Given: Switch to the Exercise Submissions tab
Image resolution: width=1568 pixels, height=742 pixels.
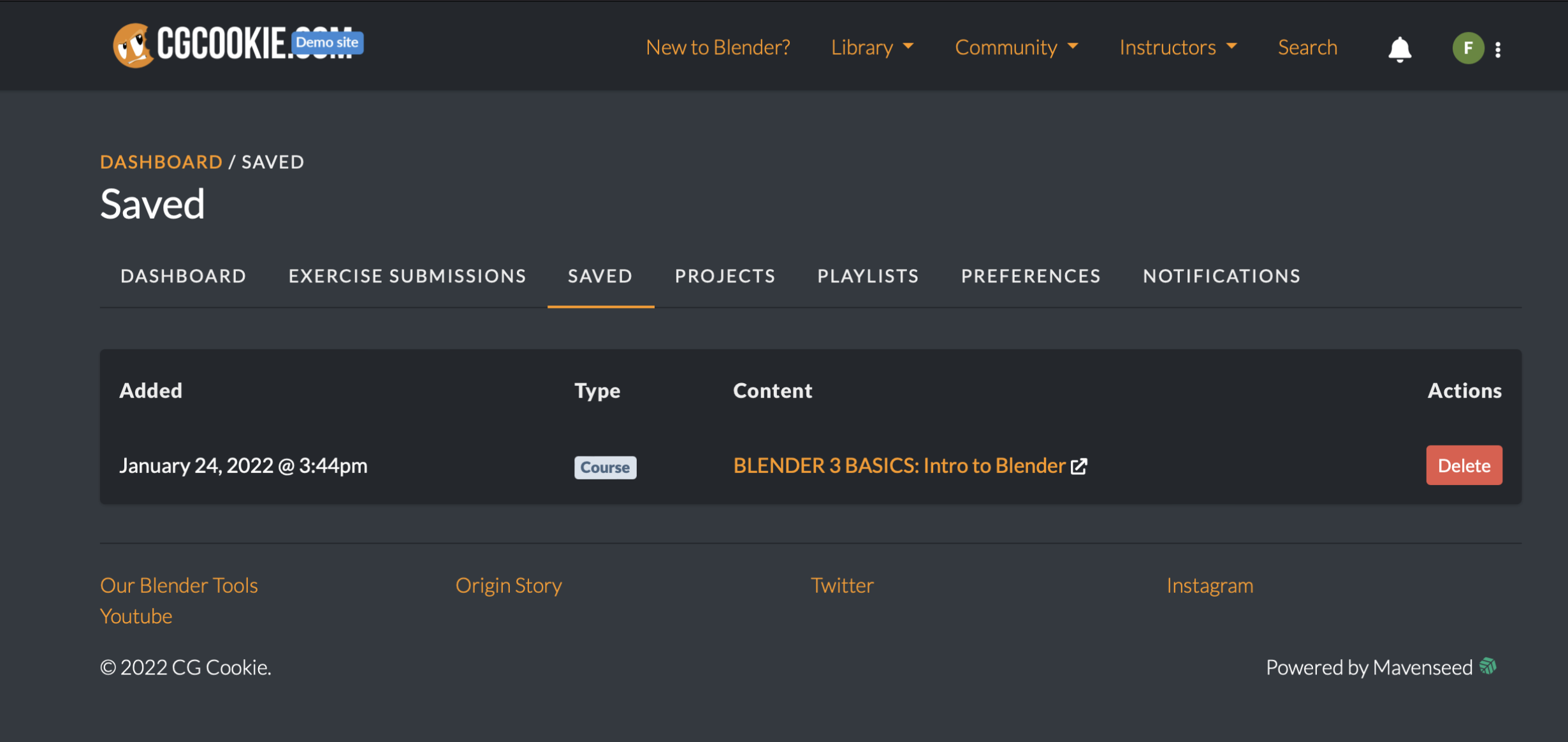Looking at the screenshot, I should tap(407, 276).
